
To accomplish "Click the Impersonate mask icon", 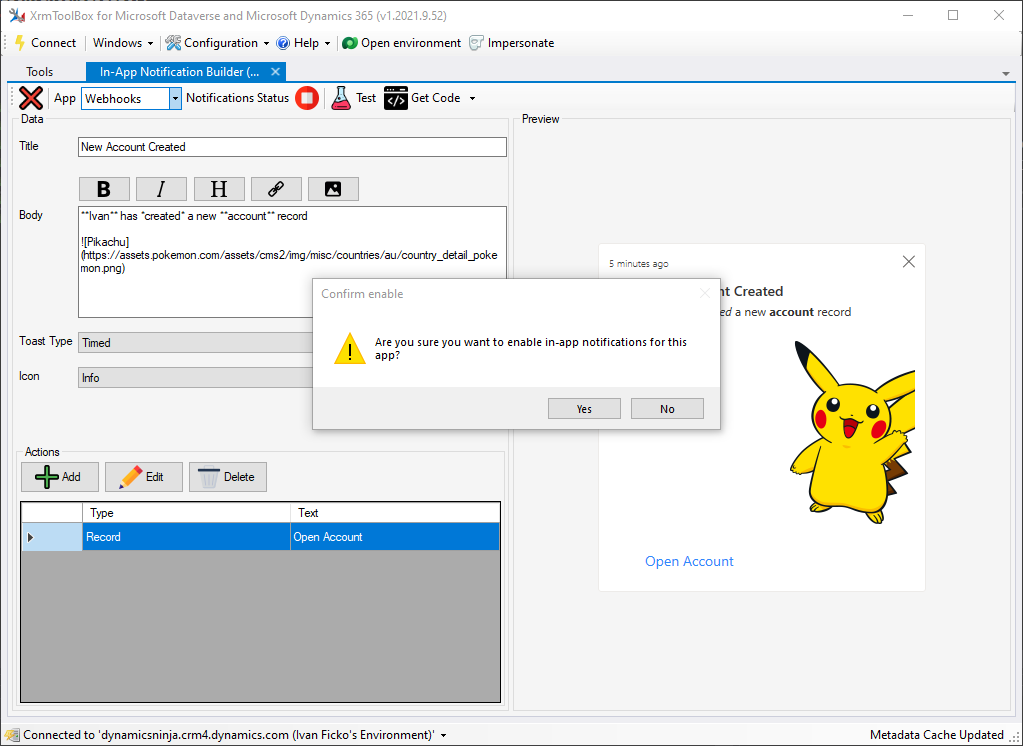I will (477, 43).
